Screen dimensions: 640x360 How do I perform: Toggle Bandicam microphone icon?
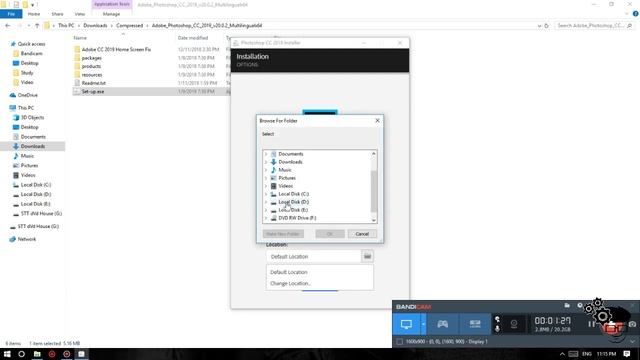pyautogui.click(x=497, y=329)
